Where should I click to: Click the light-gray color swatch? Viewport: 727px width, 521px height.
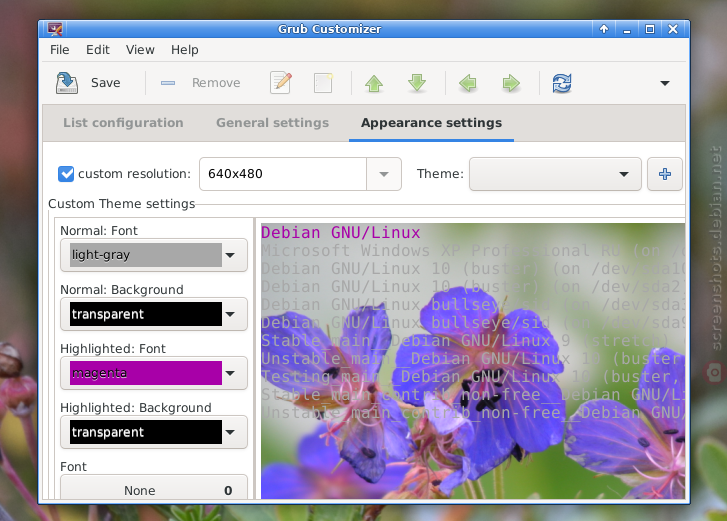point(146,255)
